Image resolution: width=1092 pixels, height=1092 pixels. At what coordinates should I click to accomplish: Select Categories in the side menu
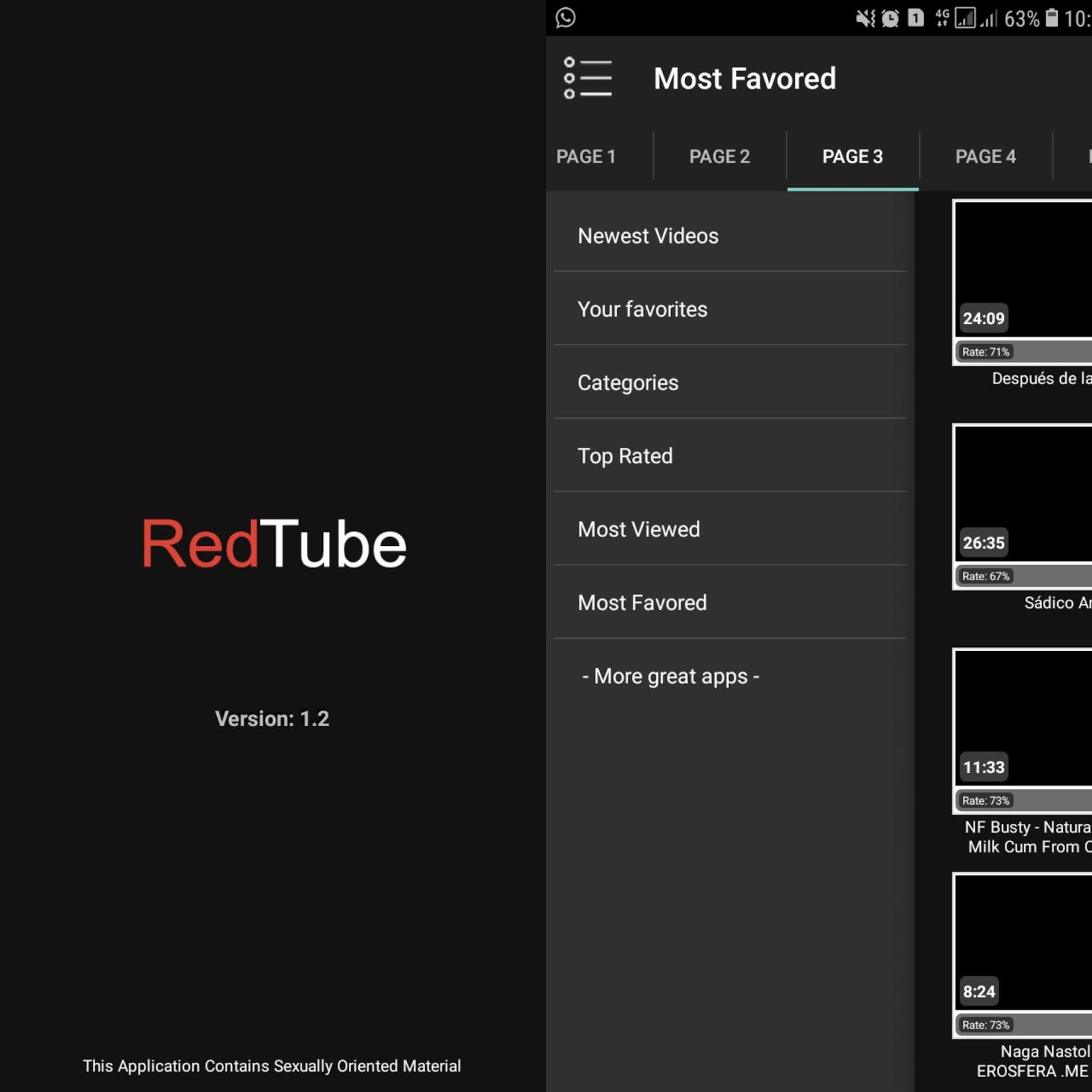click(730, 383)
